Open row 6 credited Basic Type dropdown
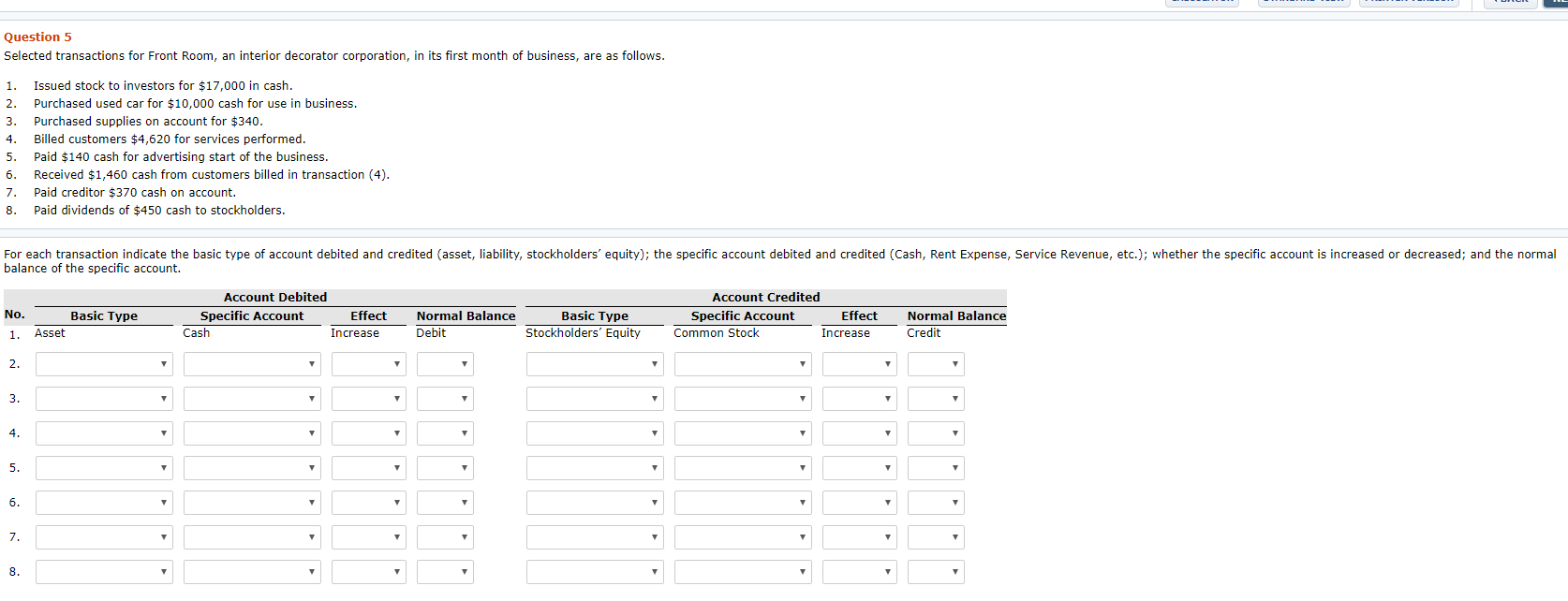The image size is (1568, 601). tap(595, 503)
